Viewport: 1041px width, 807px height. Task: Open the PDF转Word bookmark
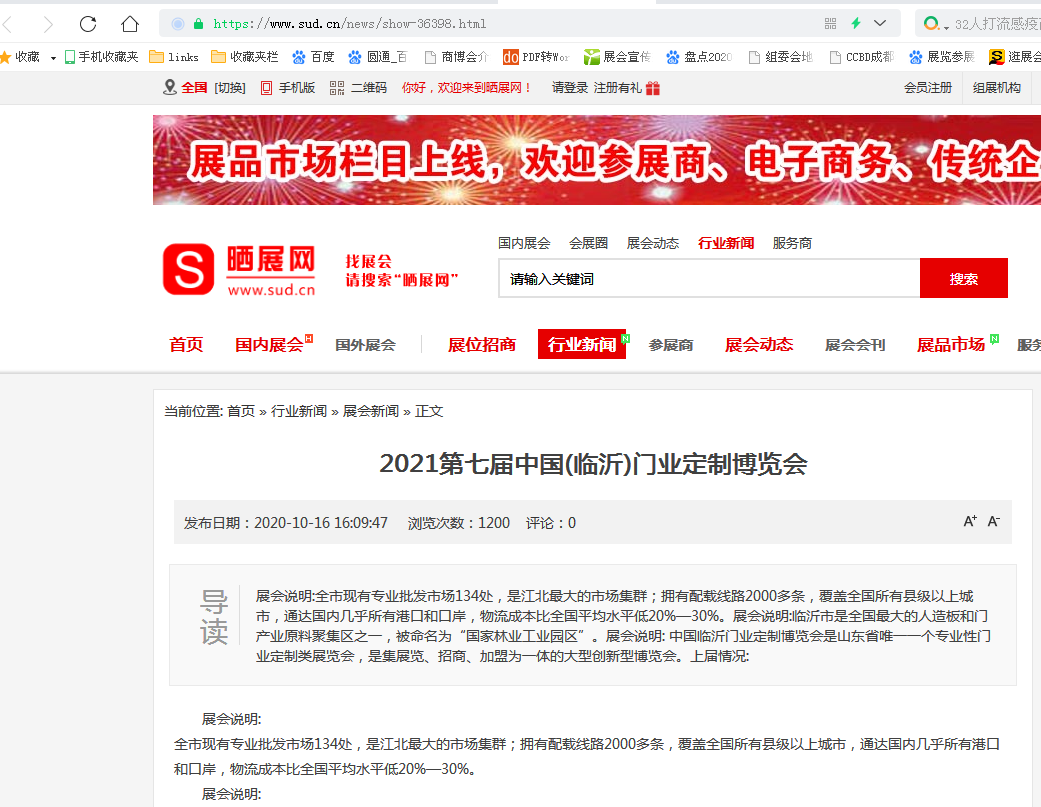pos(535,57)
